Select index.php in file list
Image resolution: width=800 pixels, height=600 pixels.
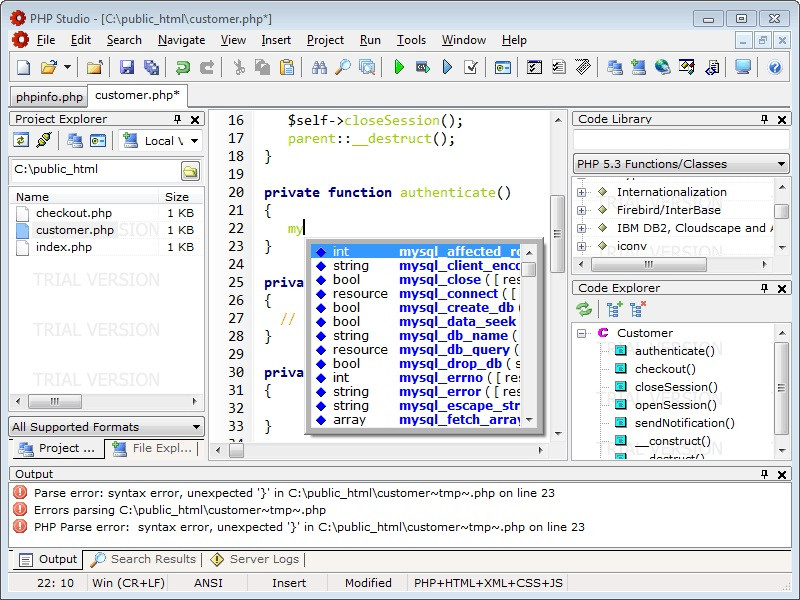click(64, 247)
